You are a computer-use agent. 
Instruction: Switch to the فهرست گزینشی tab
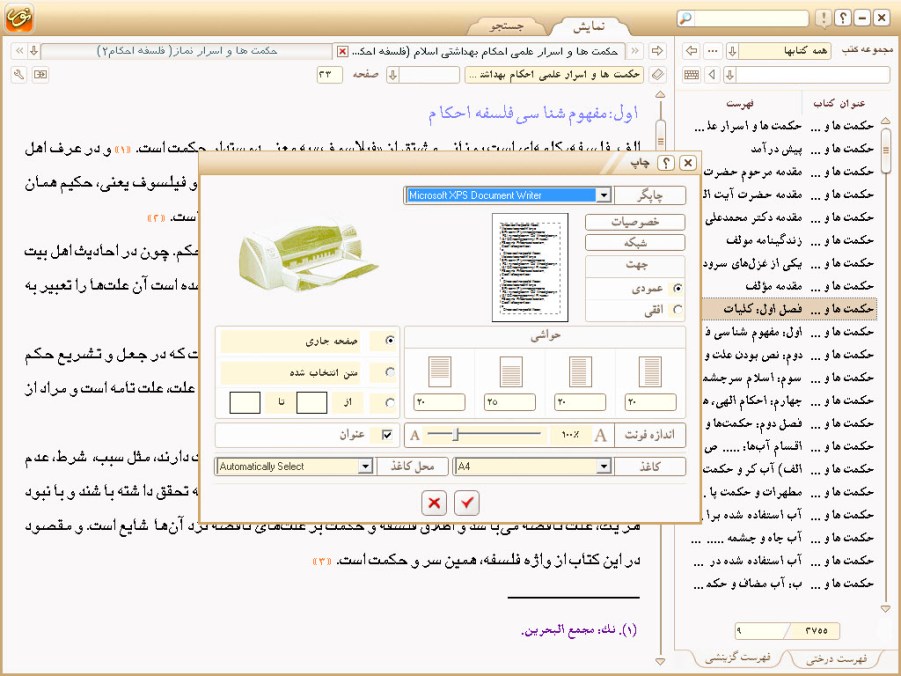(x=738, y=658)
